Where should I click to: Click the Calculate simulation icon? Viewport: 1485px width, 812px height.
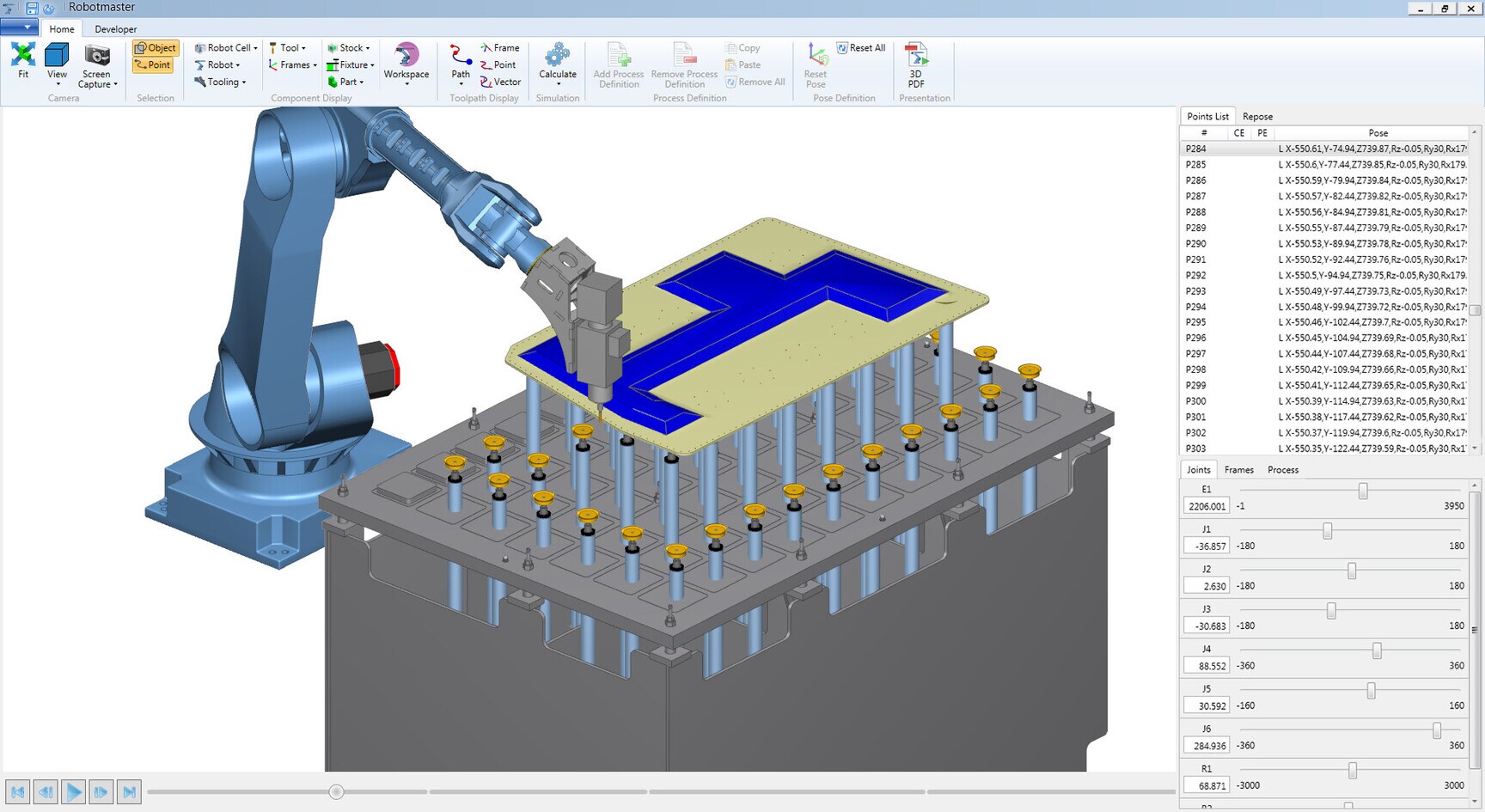(558, 57)
